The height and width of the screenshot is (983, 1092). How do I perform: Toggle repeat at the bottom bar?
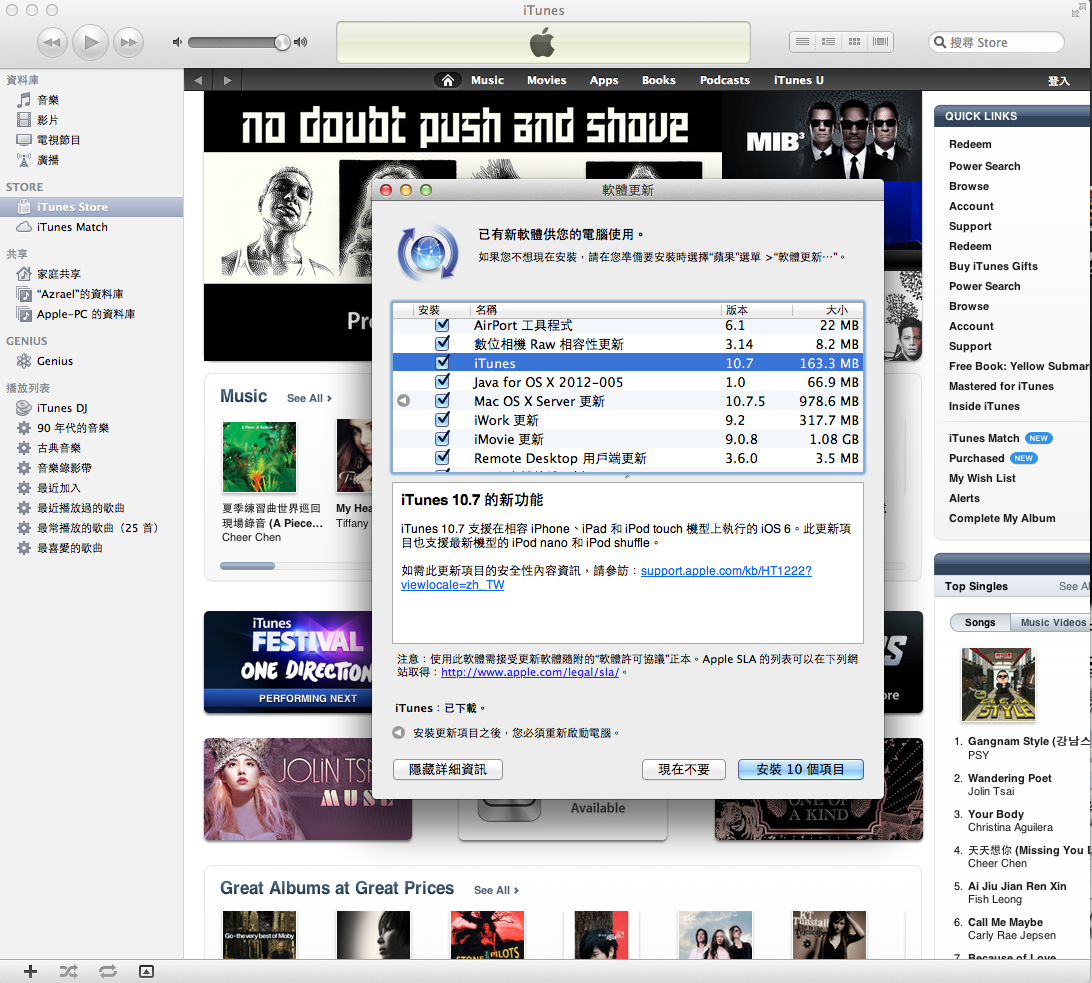point(108,971)
